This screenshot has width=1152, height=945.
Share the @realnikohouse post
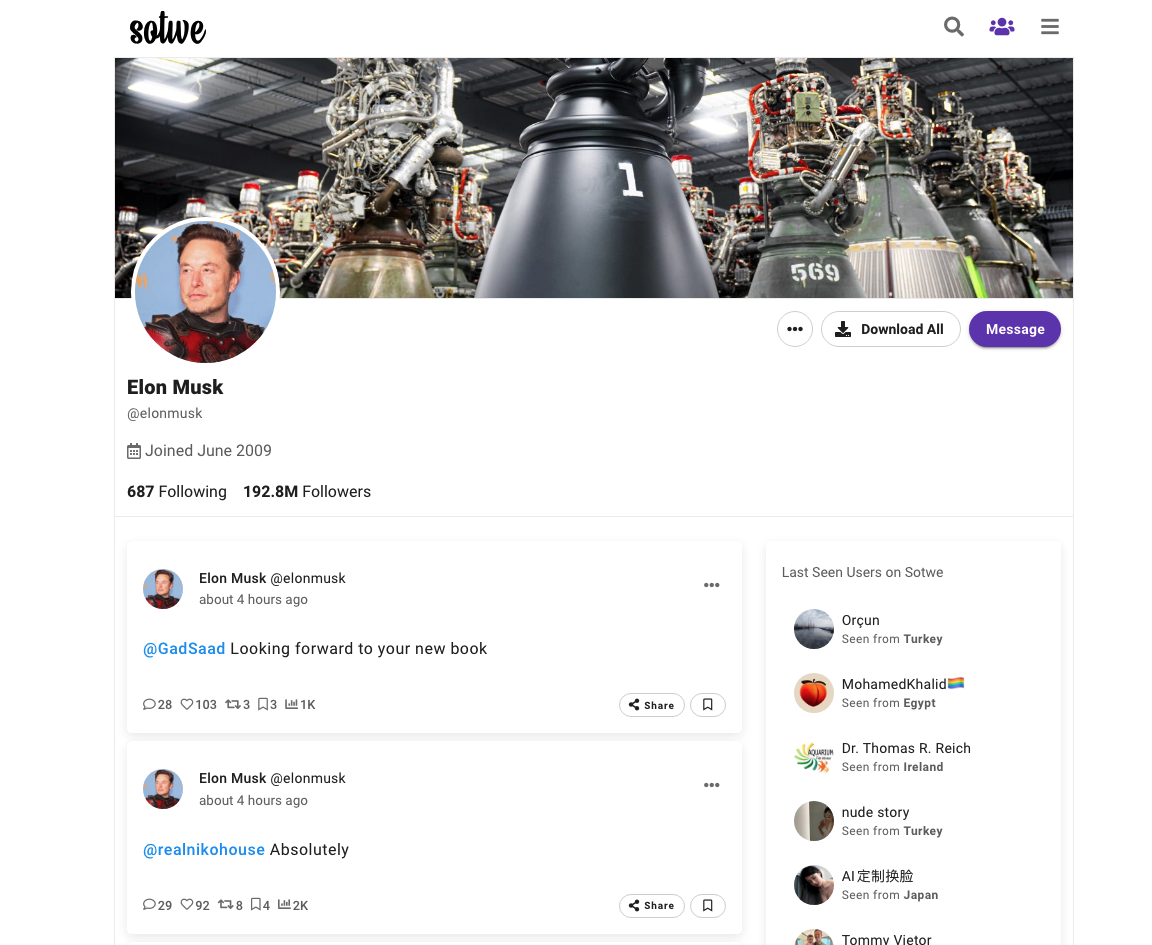pos(652,905)
